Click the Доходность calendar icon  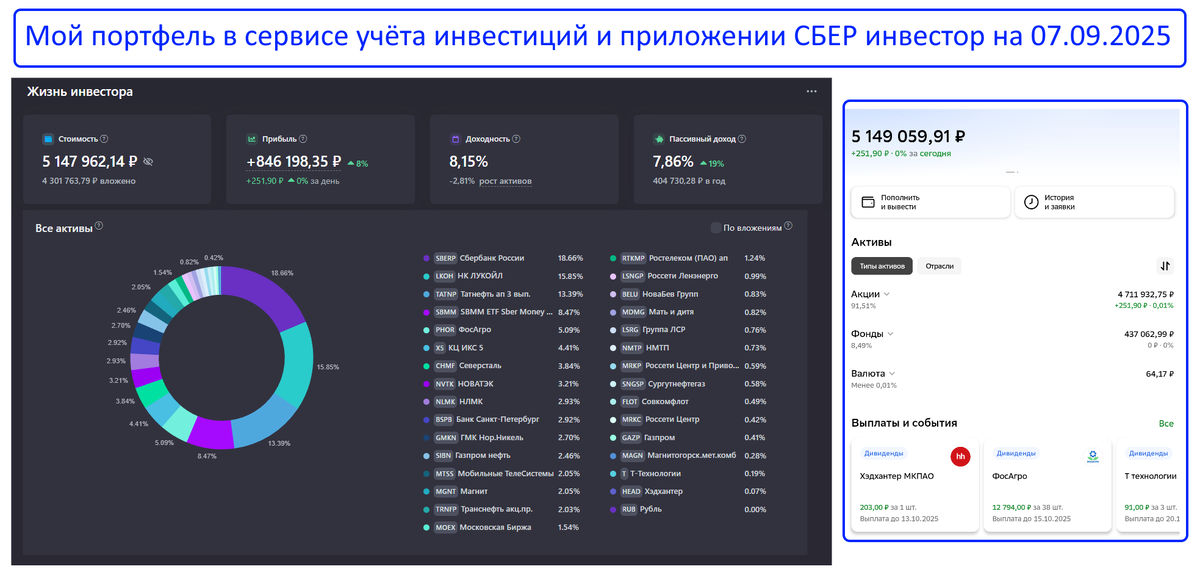pos(455,139)
